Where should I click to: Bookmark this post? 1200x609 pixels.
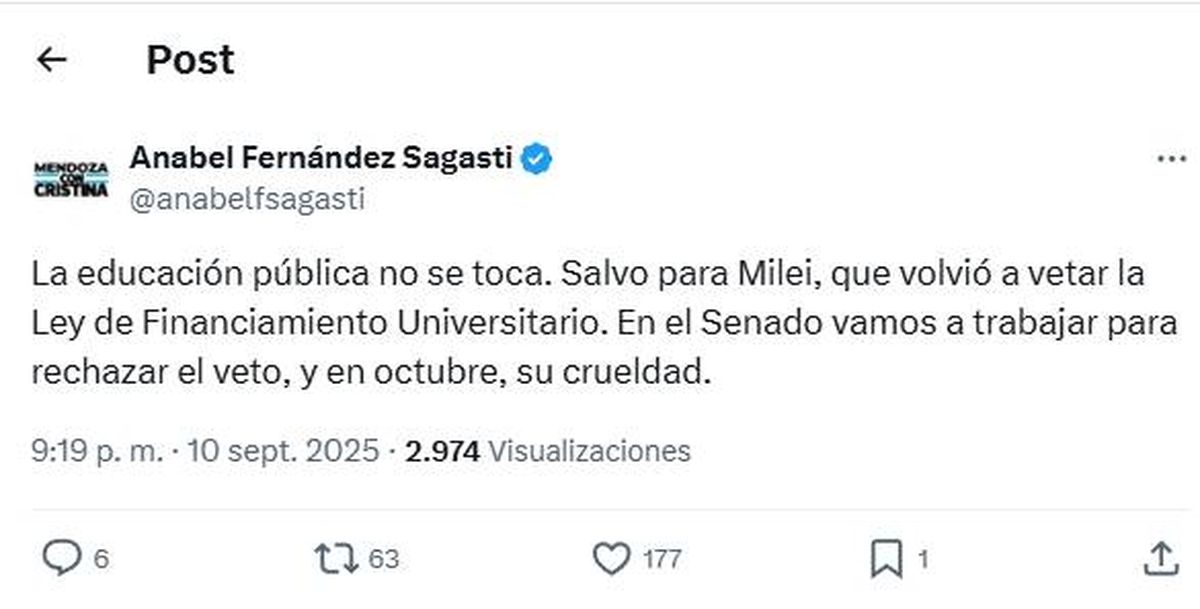(886, 558)
